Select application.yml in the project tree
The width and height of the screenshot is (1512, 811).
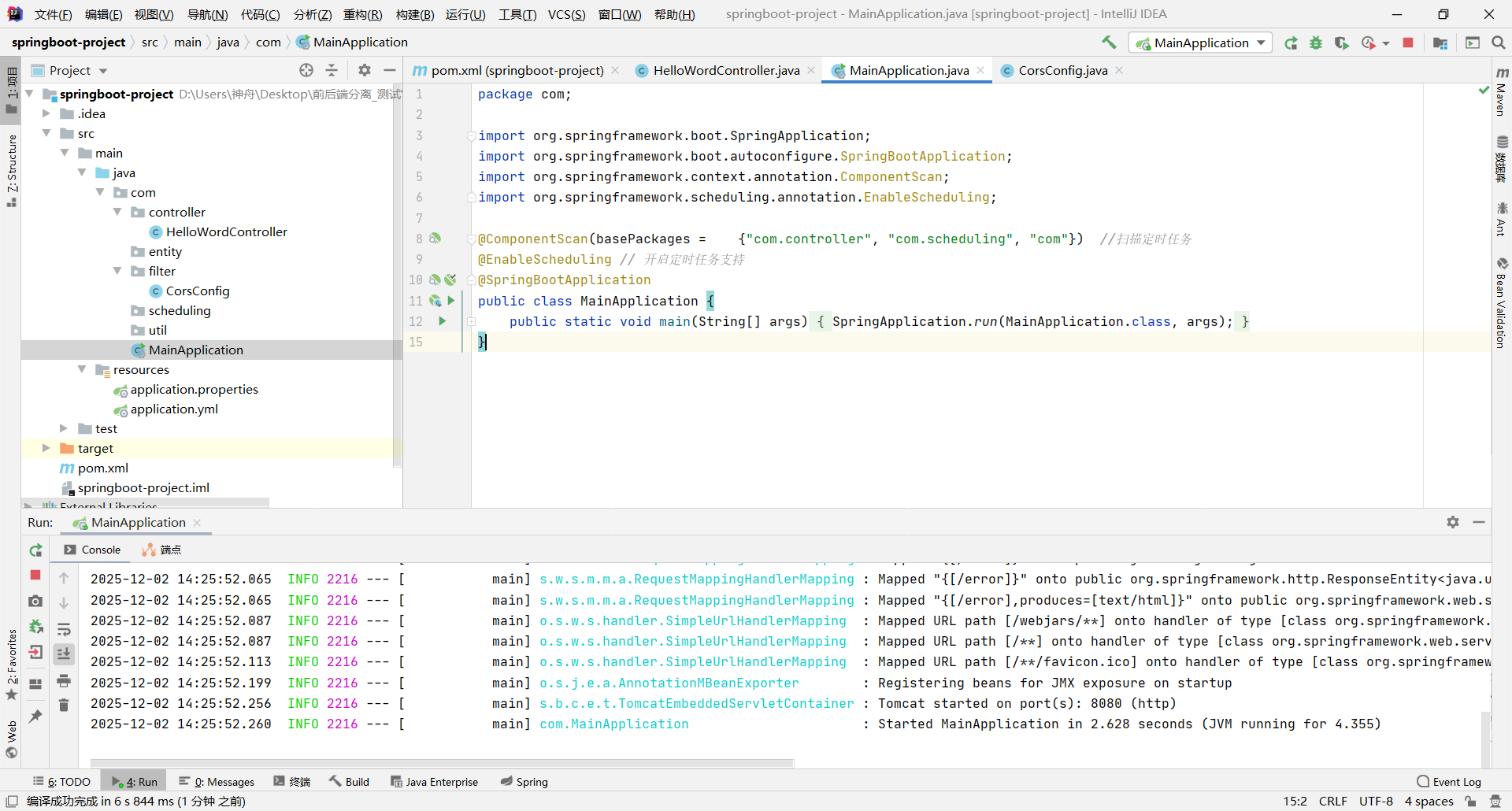tap(174, 409)
